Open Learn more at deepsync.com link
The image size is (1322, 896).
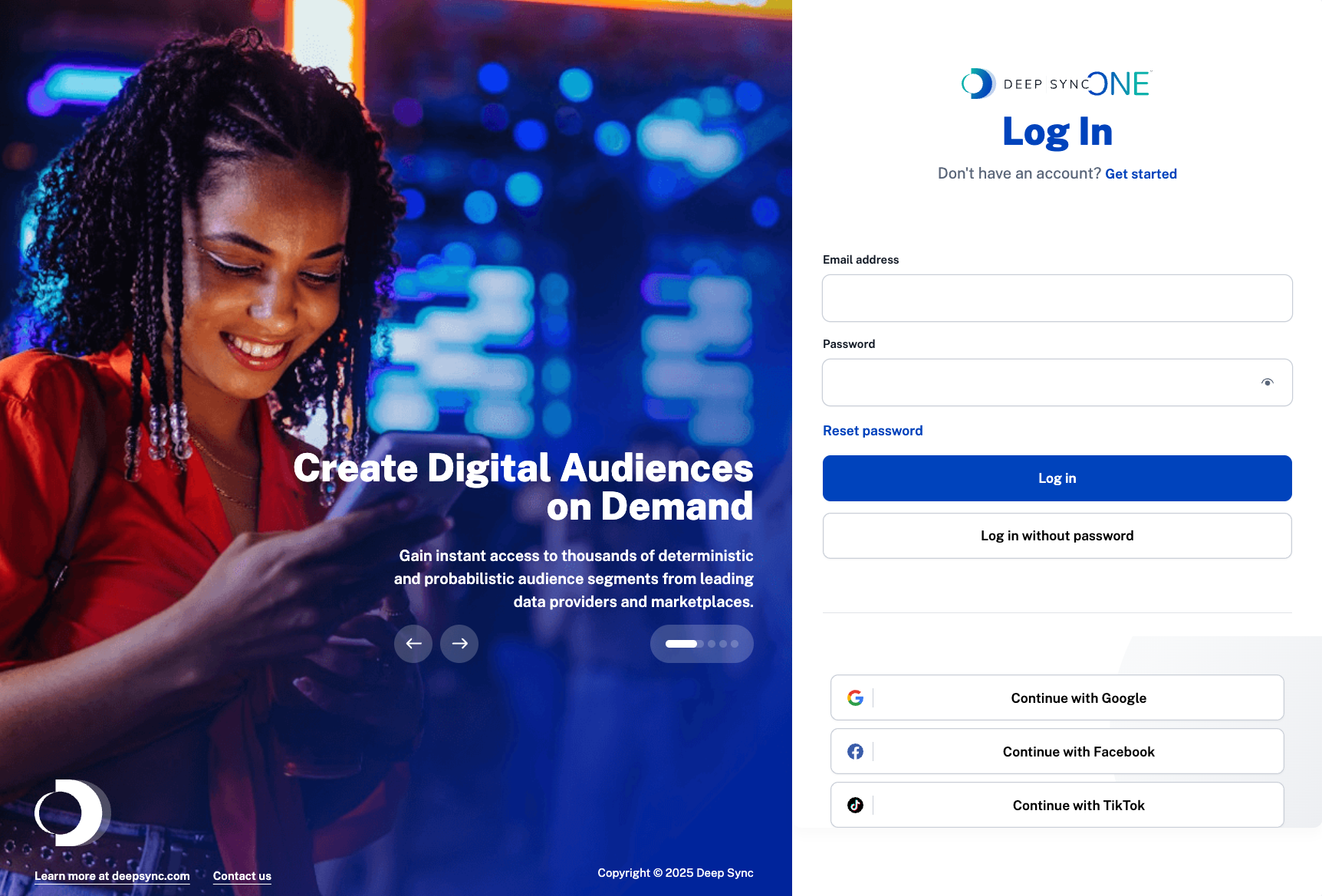click(x=112, y=876)
